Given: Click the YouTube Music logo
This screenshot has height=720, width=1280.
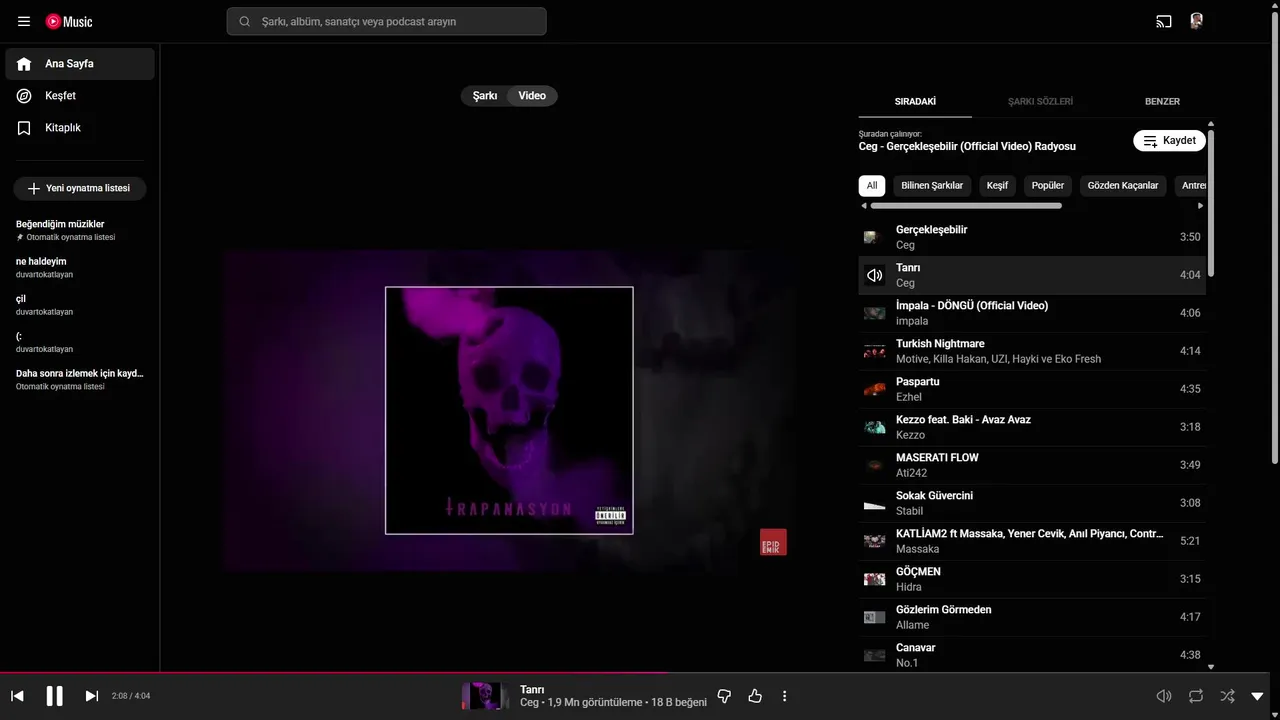Looking at the screenshot, I should click(x=69, y=21).
